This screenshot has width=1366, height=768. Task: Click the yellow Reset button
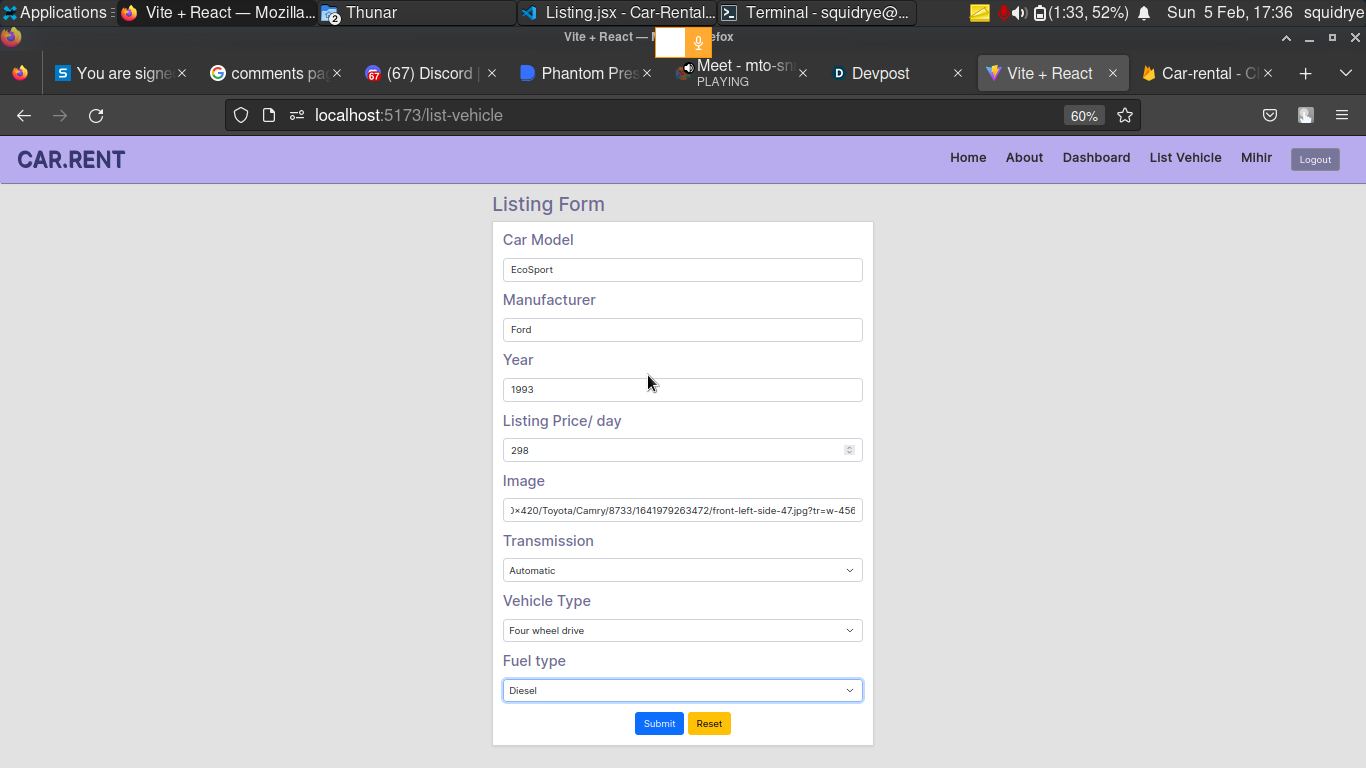pyautogui.click(x=709, y=724)
